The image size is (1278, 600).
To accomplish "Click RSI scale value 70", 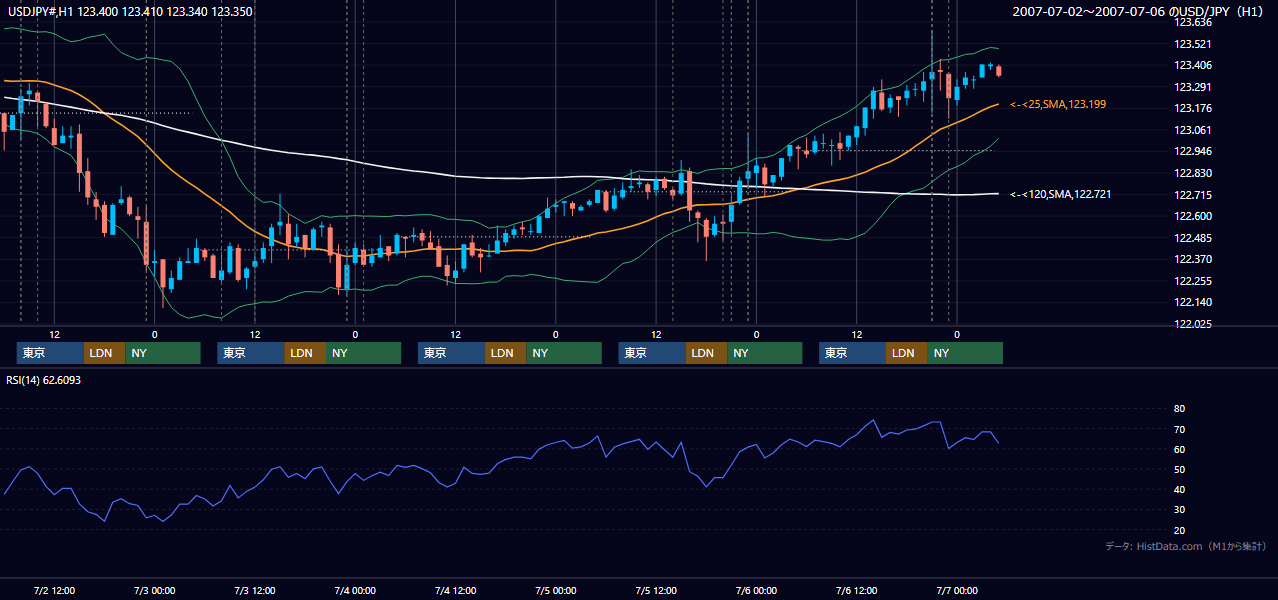I will 1179,429.
